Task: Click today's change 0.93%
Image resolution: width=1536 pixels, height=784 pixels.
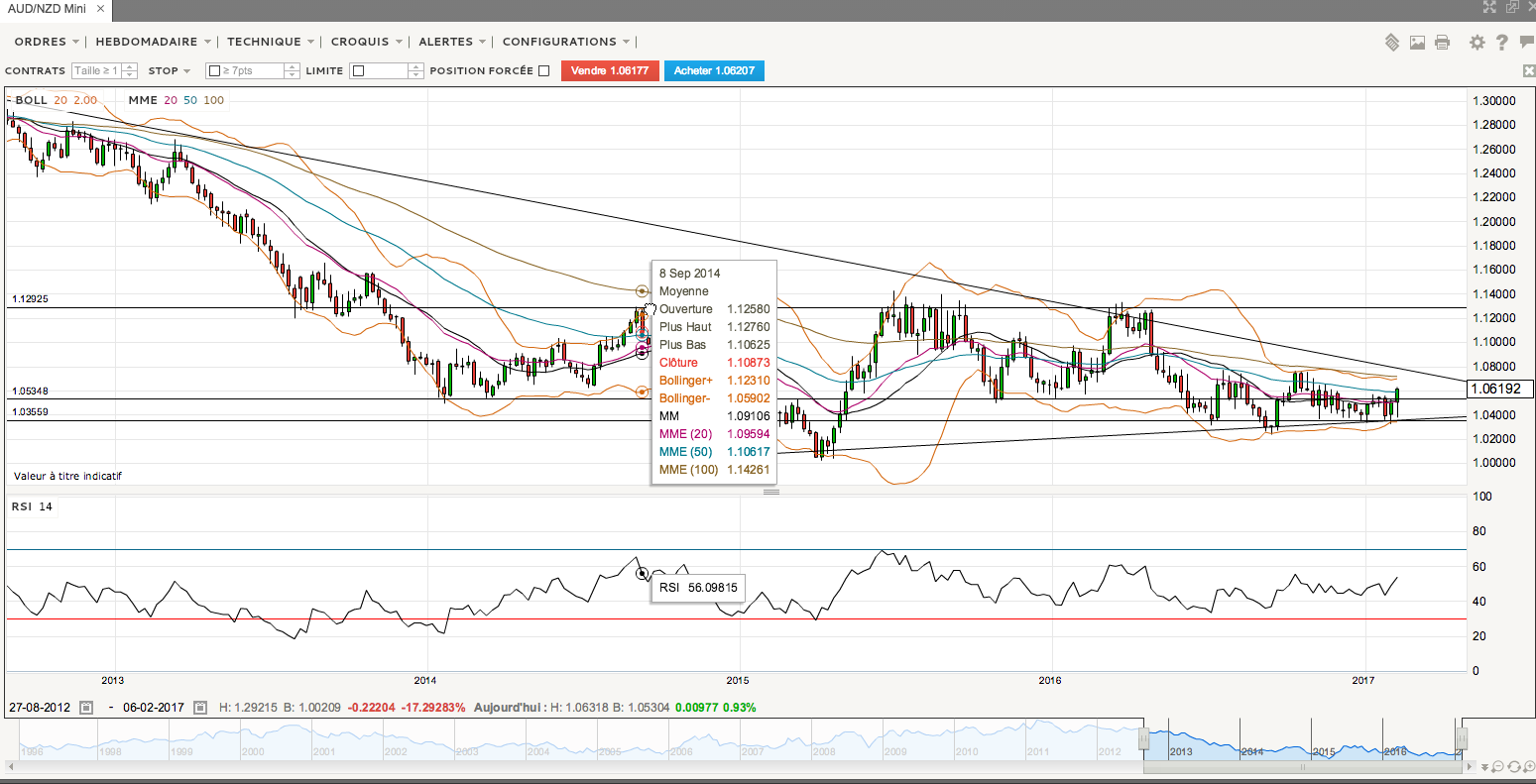Action: tap(740, 708)
